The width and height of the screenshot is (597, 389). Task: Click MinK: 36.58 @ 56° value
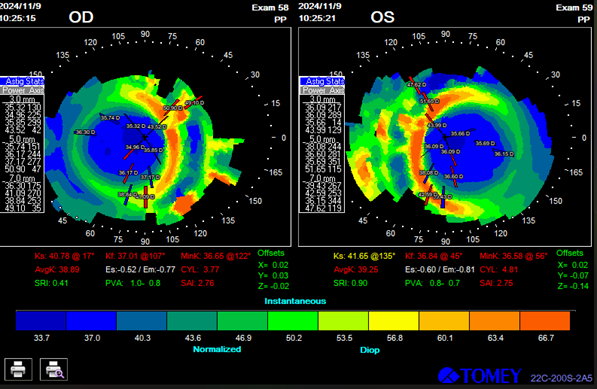tap(513, 256)
